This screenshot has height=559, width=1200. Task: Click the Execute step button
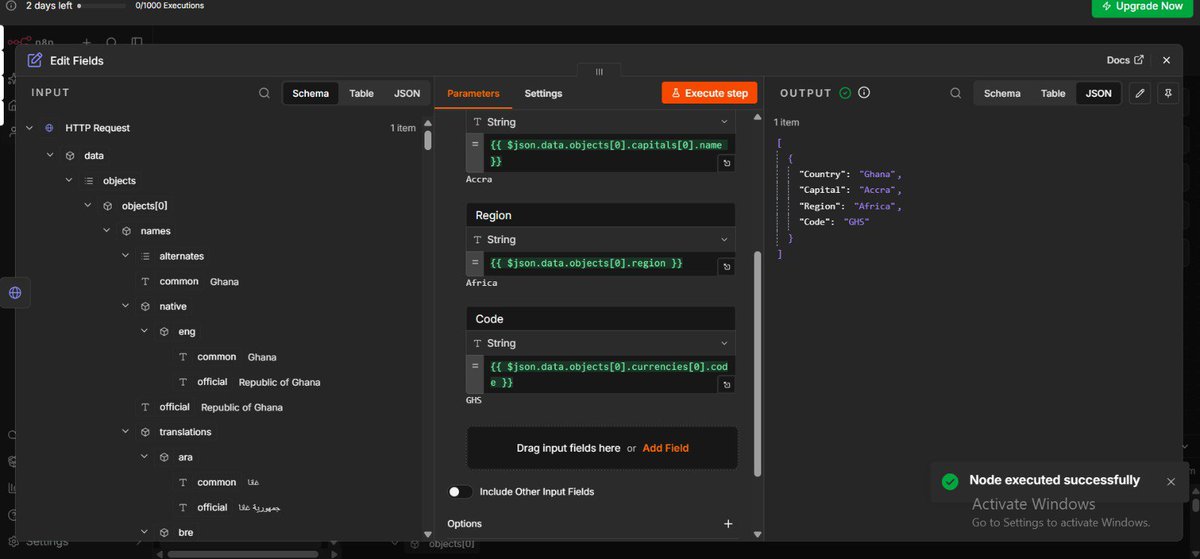click(709, 93)
